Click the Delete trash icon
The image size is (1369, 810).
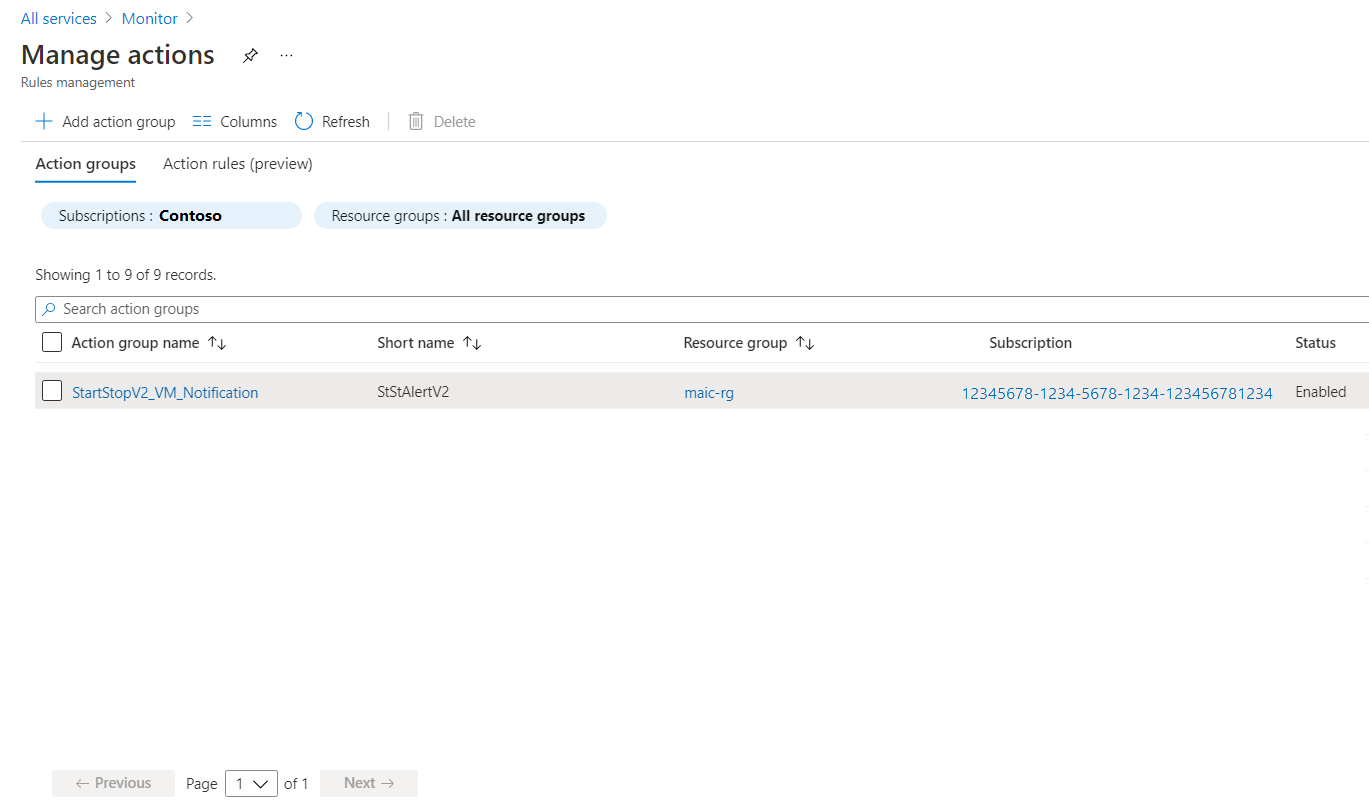[x=416, y=121]
